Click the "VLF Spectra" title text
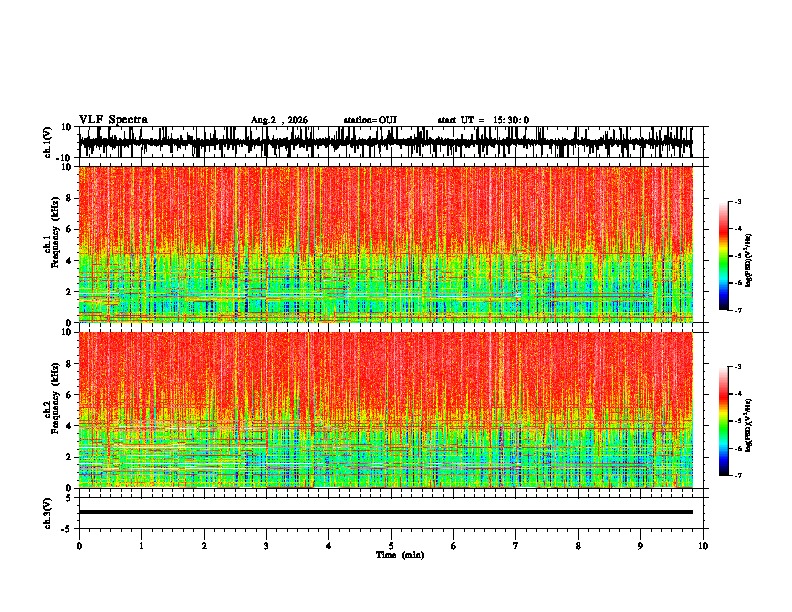The width and height of the screenshot is (792, 612). click(x=113, y=120)
